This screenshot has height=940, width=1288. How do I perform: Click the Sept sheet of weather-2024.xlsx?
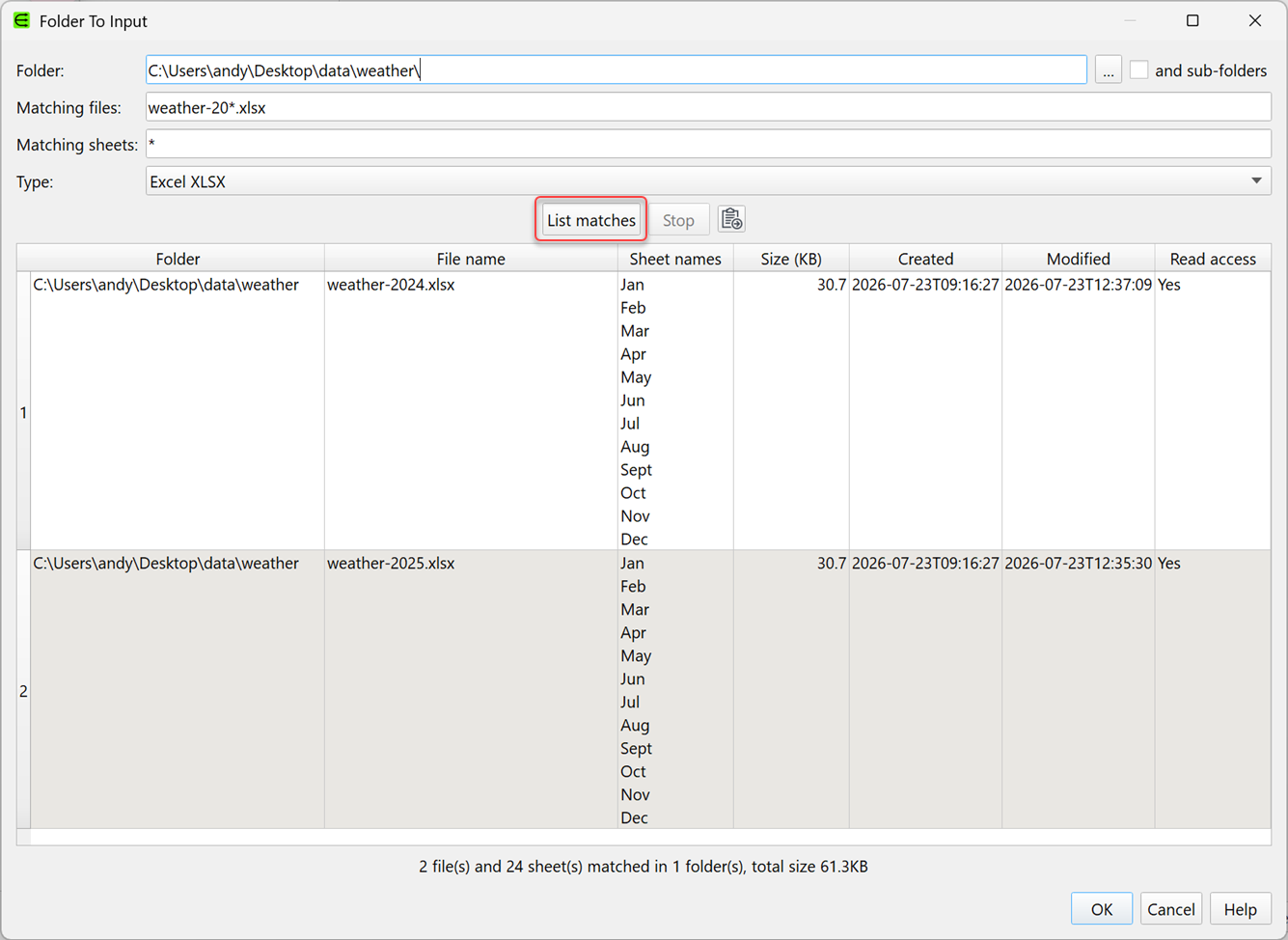click(636, 470)
